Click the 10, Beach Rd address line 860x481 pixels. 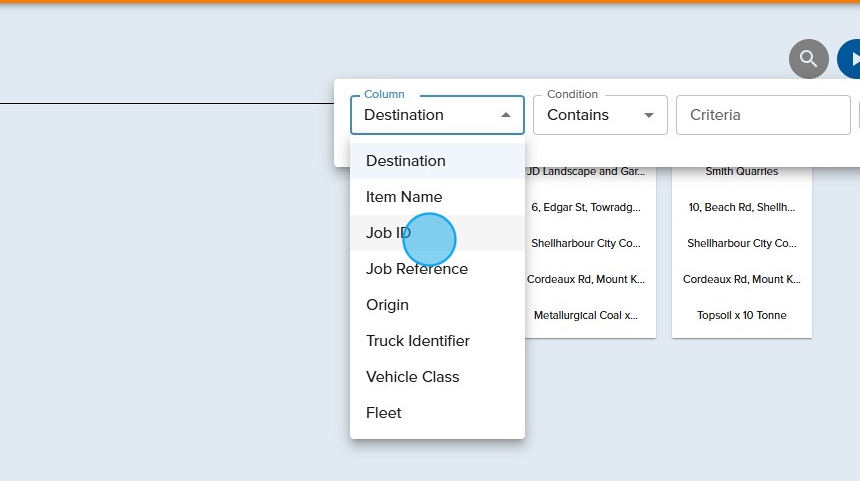point(741,207)
